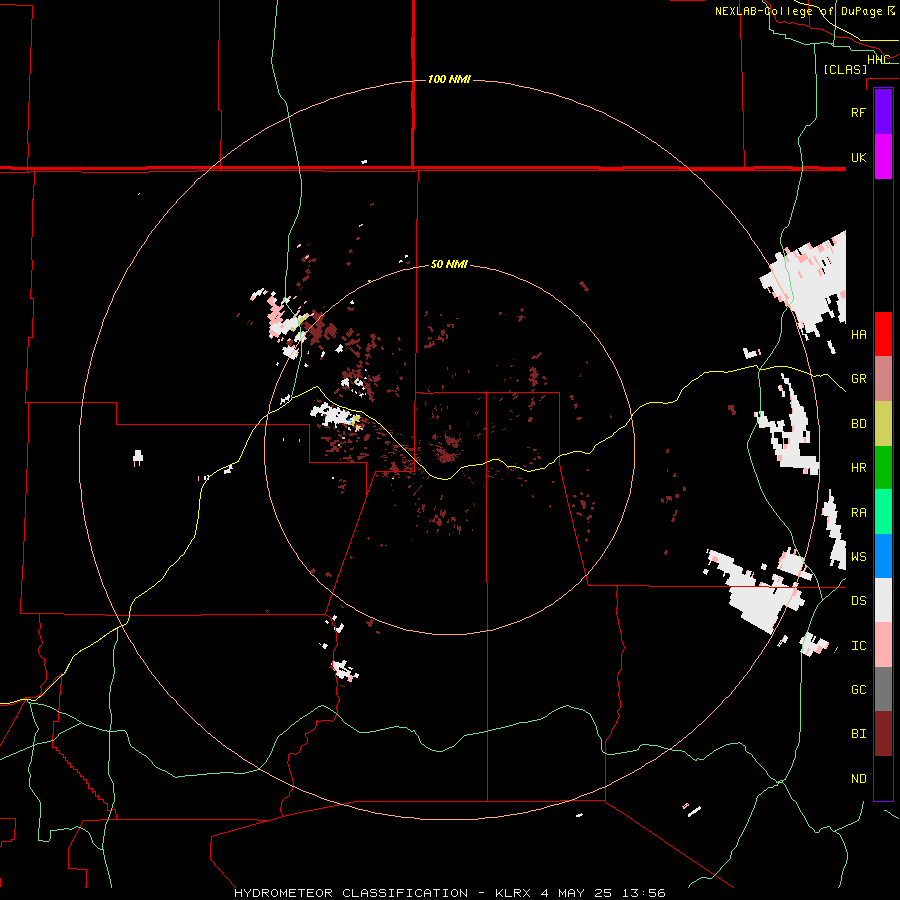The height and width of the screenshot is (900, 900).
Task: Click the HA legend label
Action: click(x=858, y=334)
